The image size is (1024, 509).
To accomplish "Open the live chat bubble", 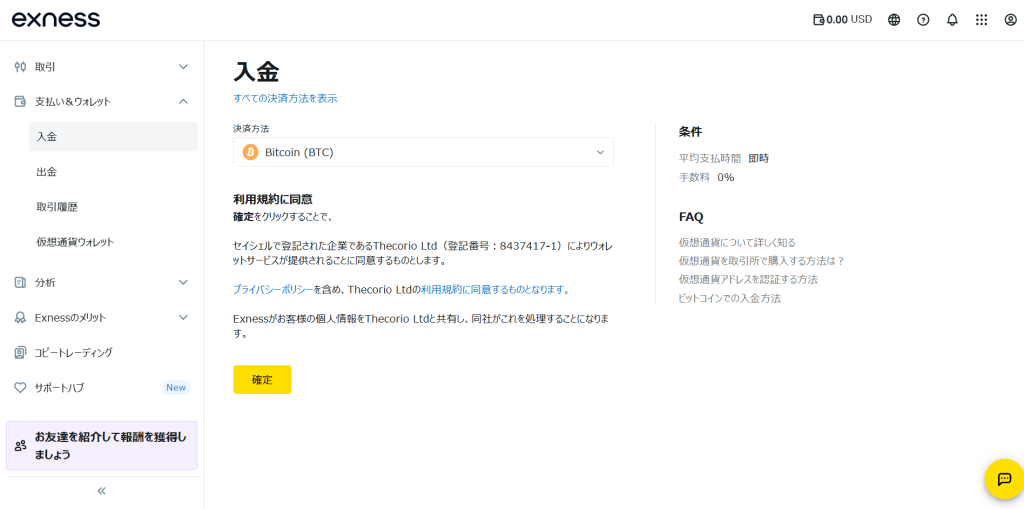I will tap(1004, 479).
